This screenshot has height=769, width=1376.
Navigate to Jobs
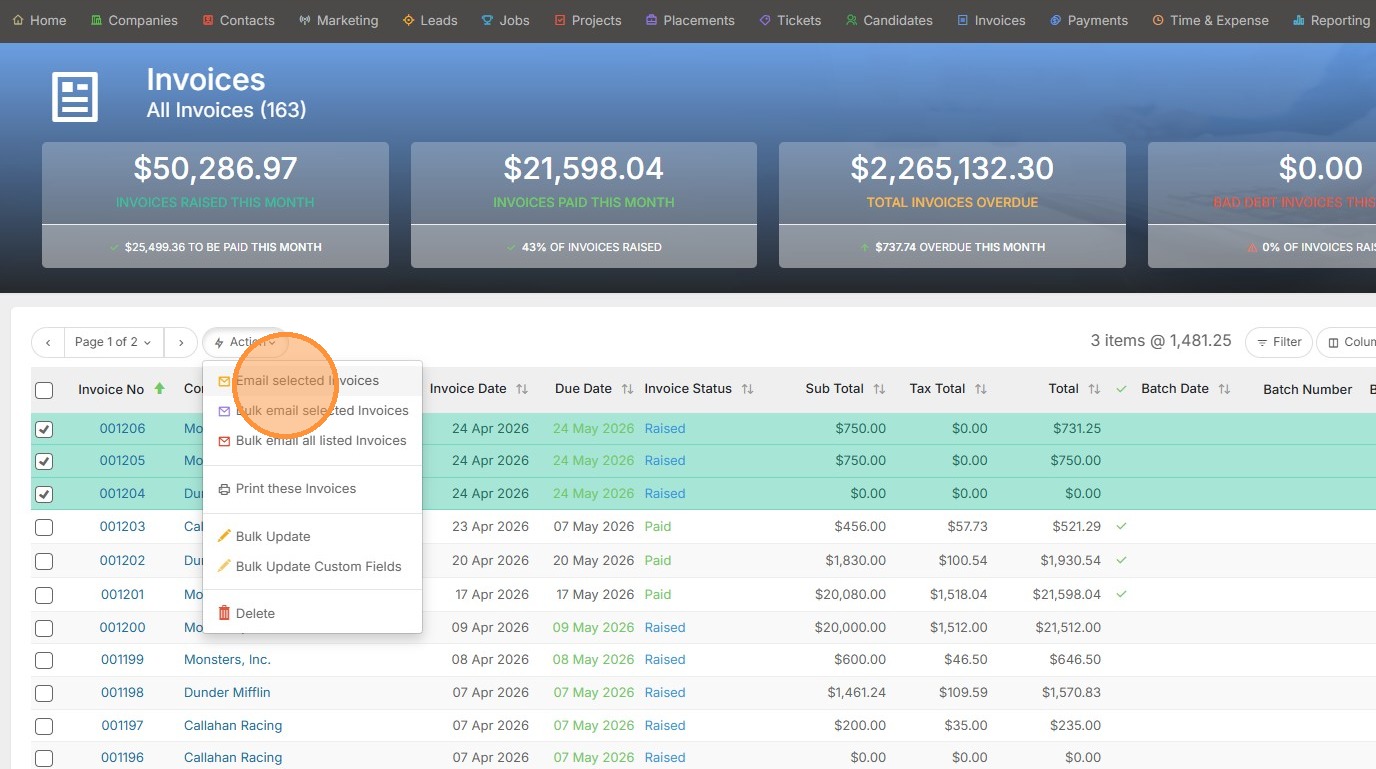point(505,20)
